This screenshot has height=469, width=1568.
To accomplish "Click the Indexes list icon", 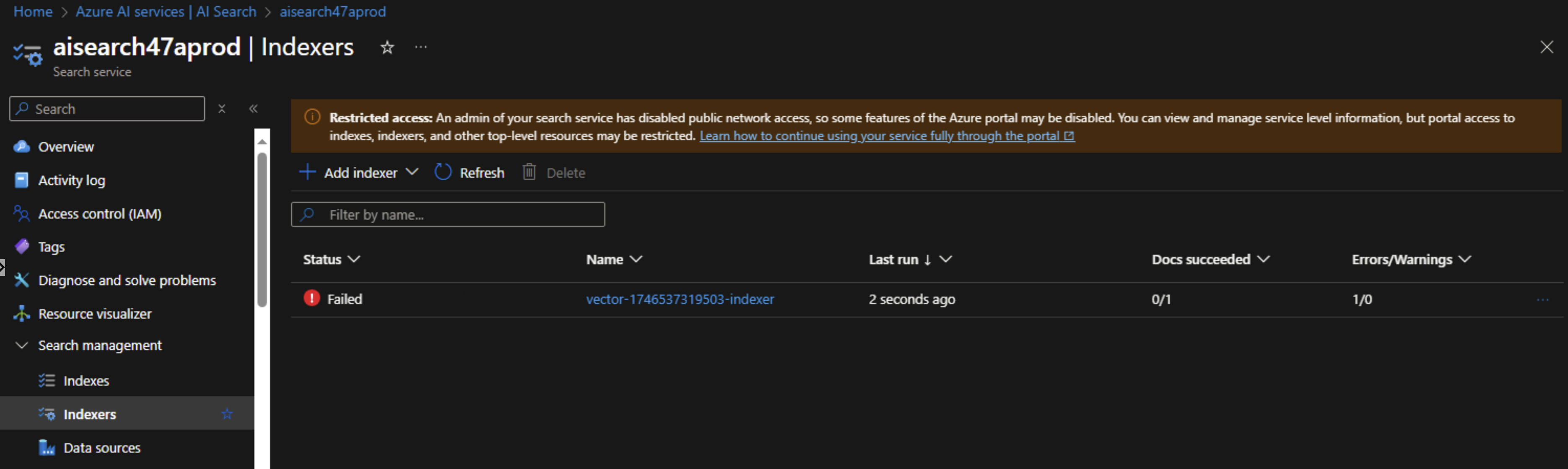I will pyautogui.click(x=47, y=381).
